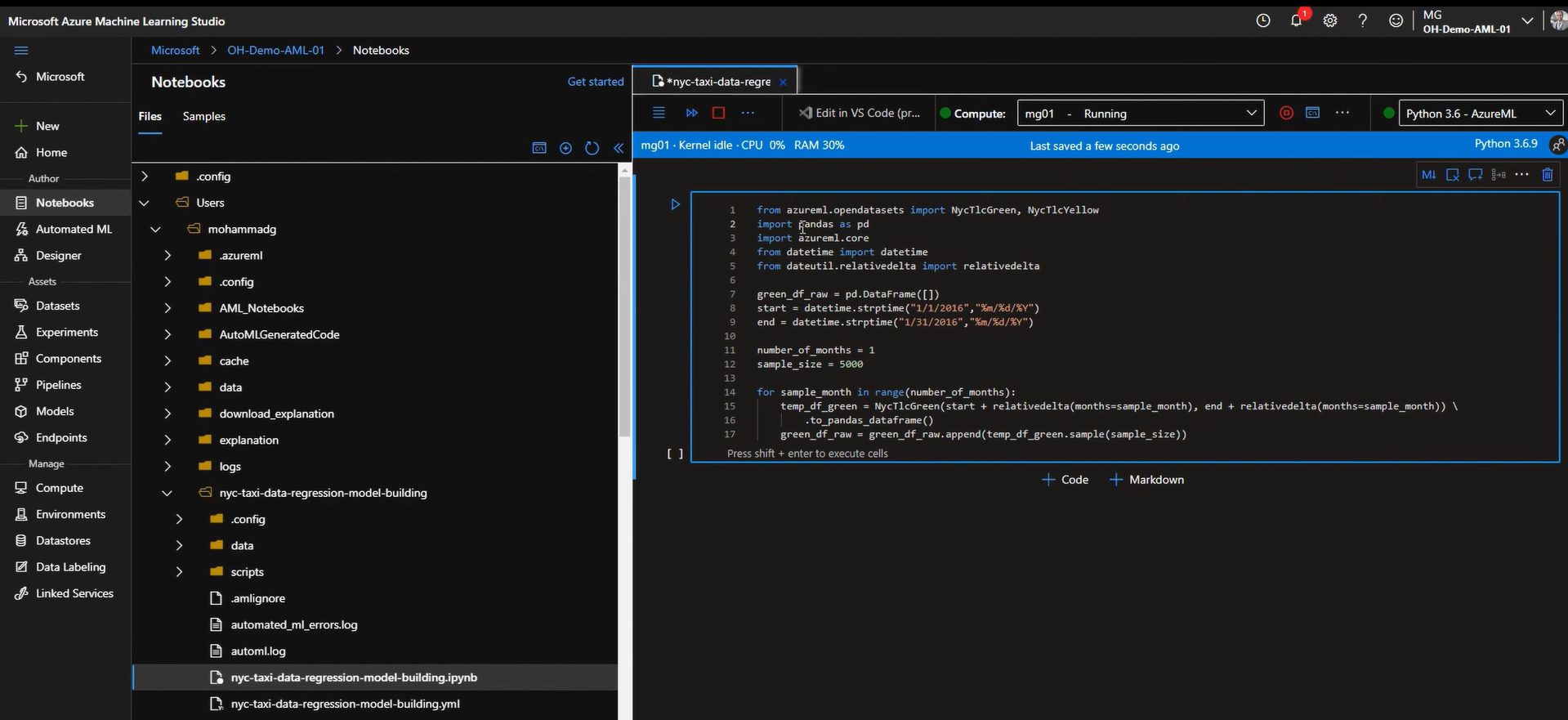
Task: Add new file with the plus circle icon
Action: point(565,148)
